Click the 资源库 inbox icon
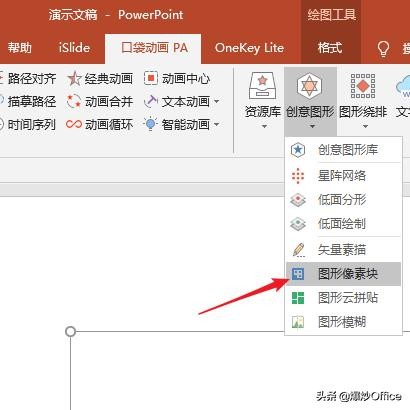Viewport: 410px width, 410px height. [263, 85]
